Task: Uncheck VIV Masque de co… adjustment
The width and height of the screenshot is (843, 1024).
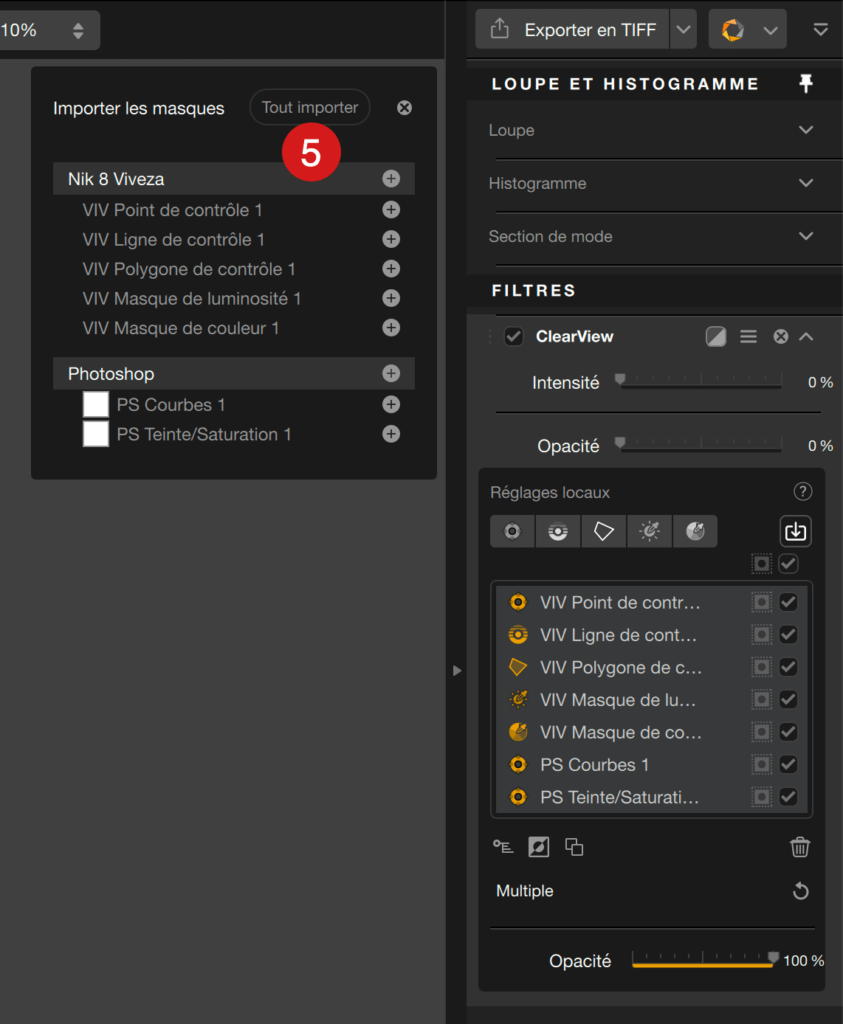Action: pyautogui.click(x=788, y=732)
